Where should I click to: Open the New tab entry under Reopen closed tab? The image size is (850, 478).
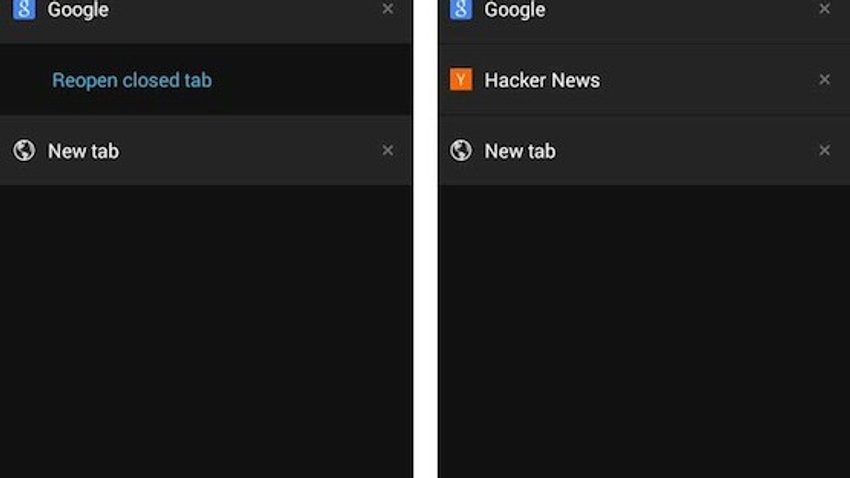(206, 151)
